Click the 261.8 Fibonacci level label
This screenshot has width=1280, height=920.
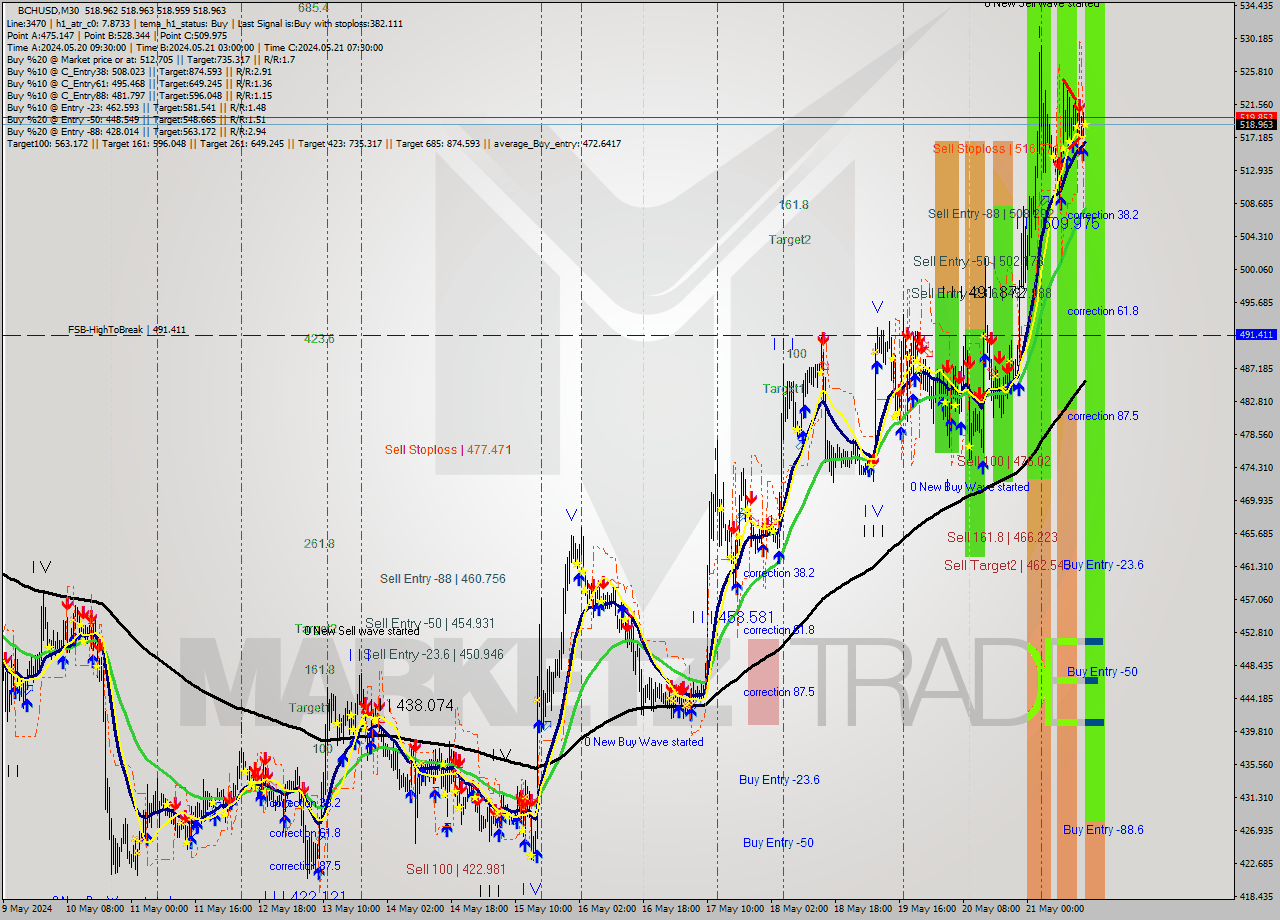(x=319, y=544)
